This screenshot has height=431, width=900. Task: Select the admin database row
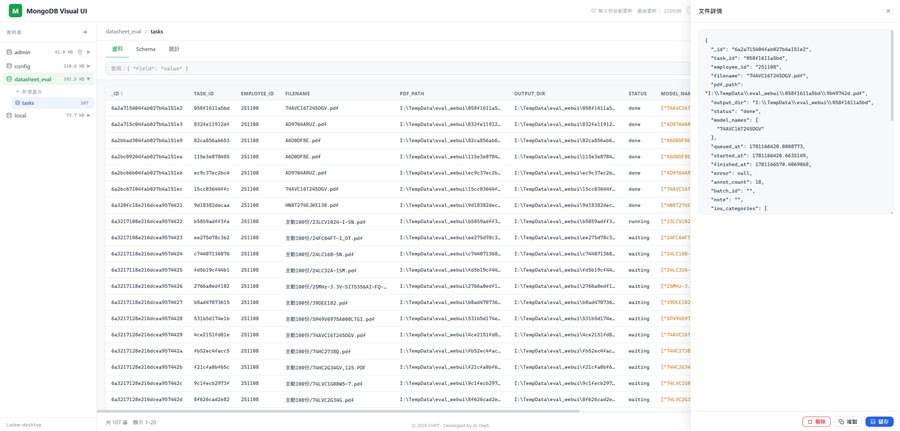coord(48,52)
